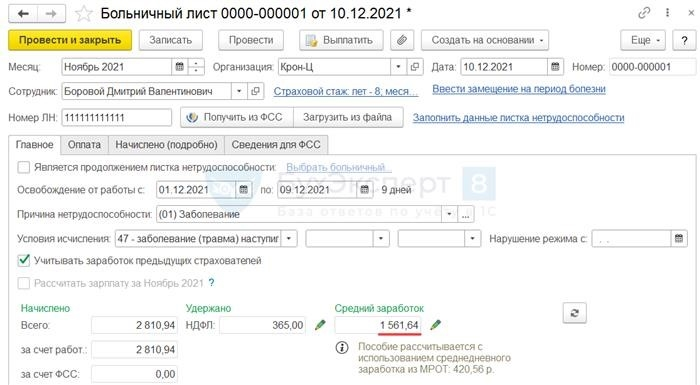Open the Страховой стаж link

click(346, 92)
